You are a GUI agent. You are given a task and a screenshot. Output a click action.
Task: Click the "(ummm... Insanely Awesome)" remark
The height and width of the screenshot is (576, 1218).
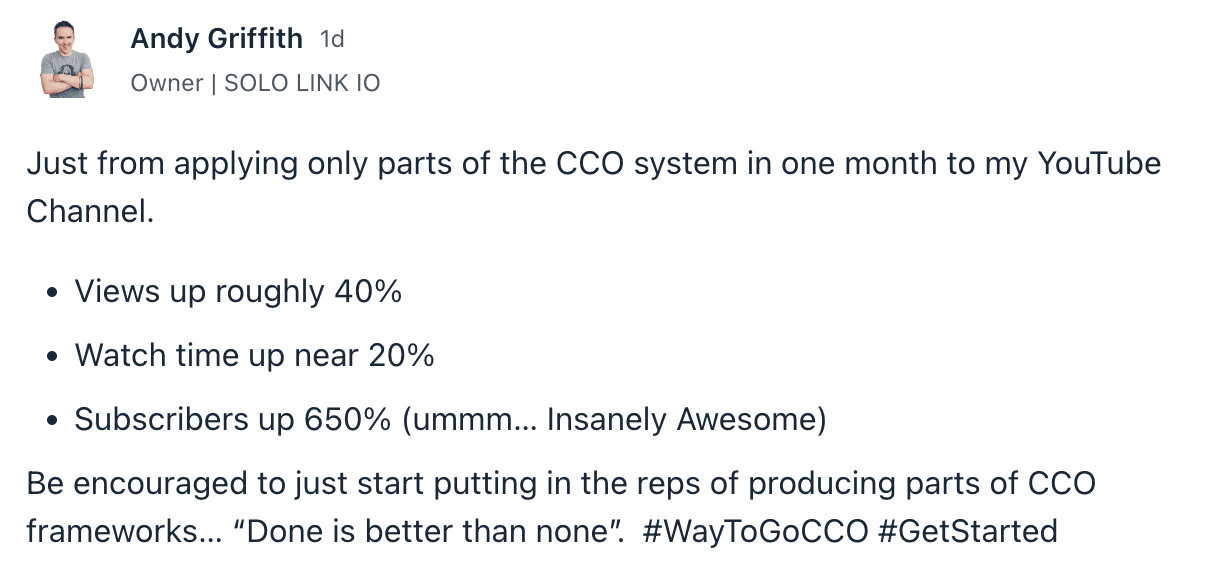pos(615,420)
